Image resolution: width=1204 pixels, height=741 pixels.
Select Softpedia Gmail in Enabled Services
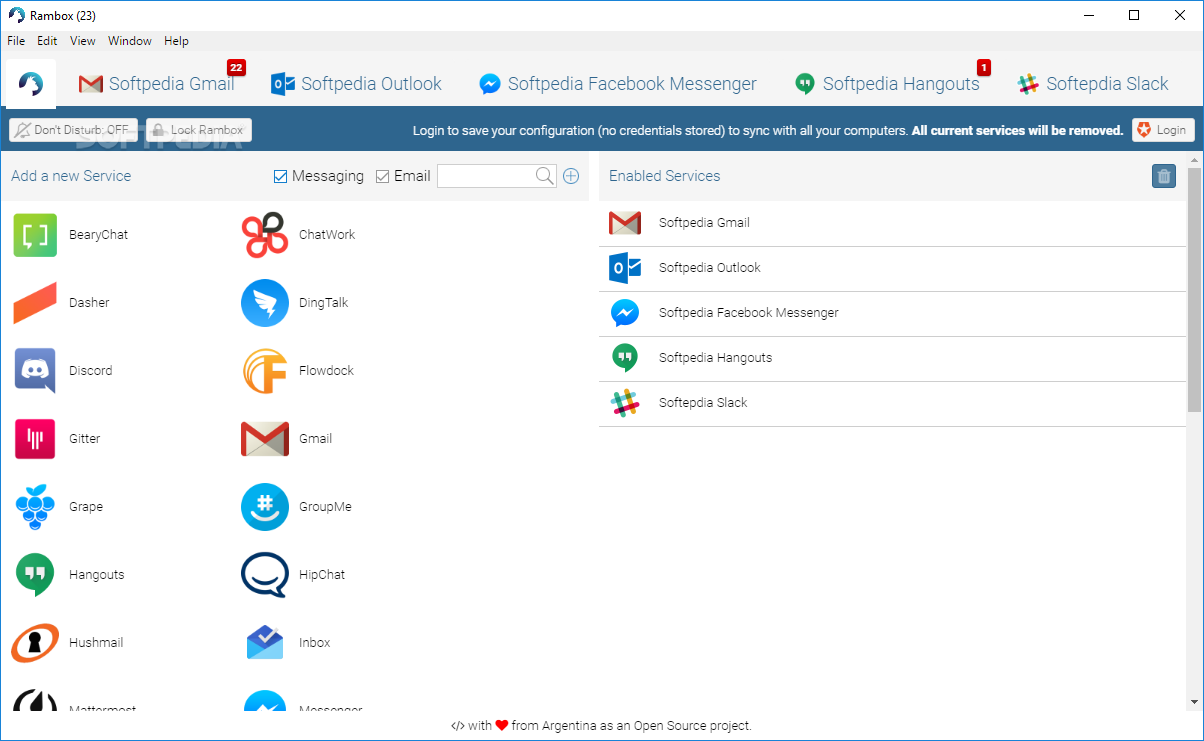coord(892,223)
